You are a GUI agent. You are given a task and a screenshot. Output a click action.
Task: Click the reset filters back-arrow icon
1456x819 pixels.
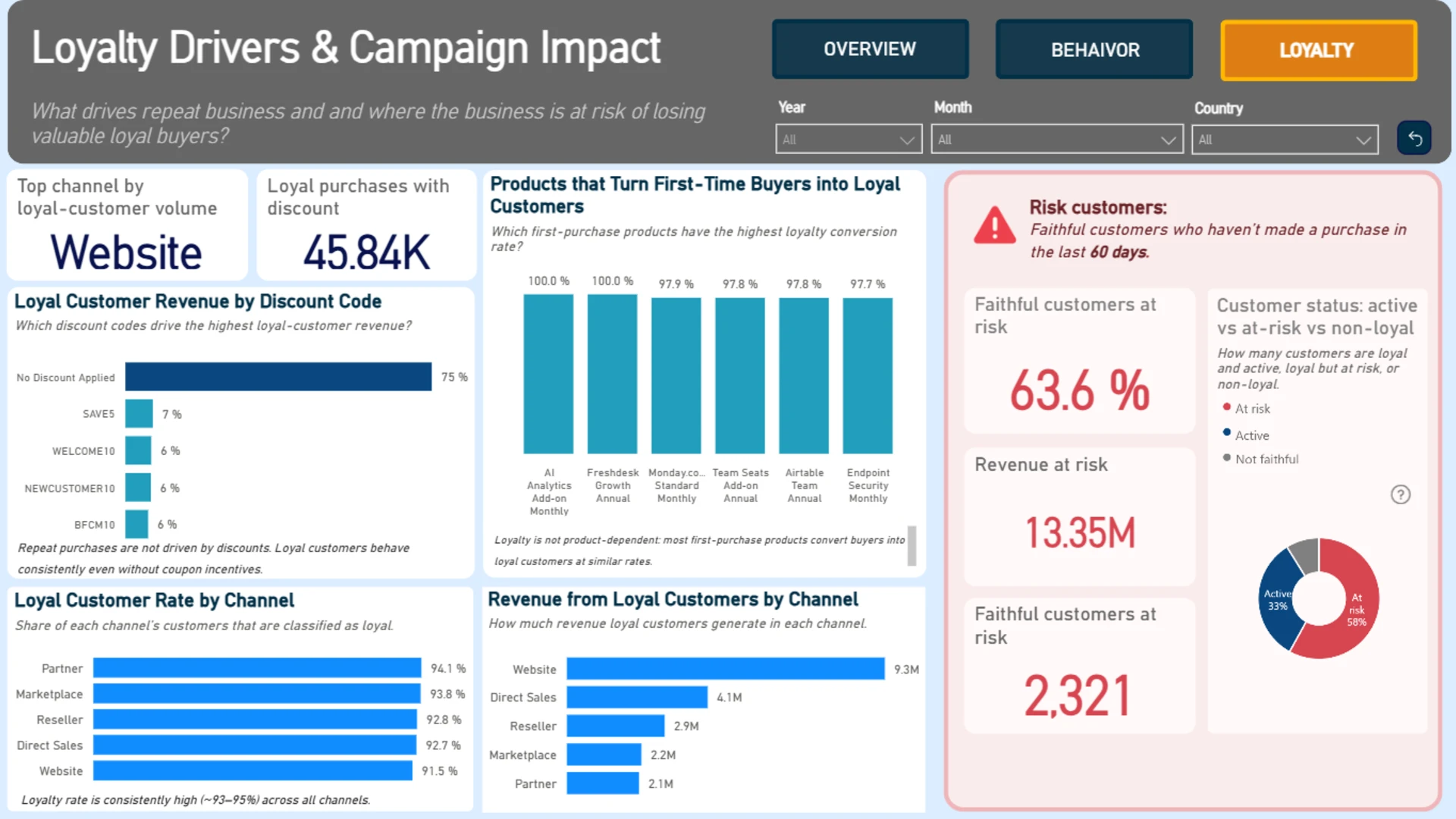pos(1414,138)
